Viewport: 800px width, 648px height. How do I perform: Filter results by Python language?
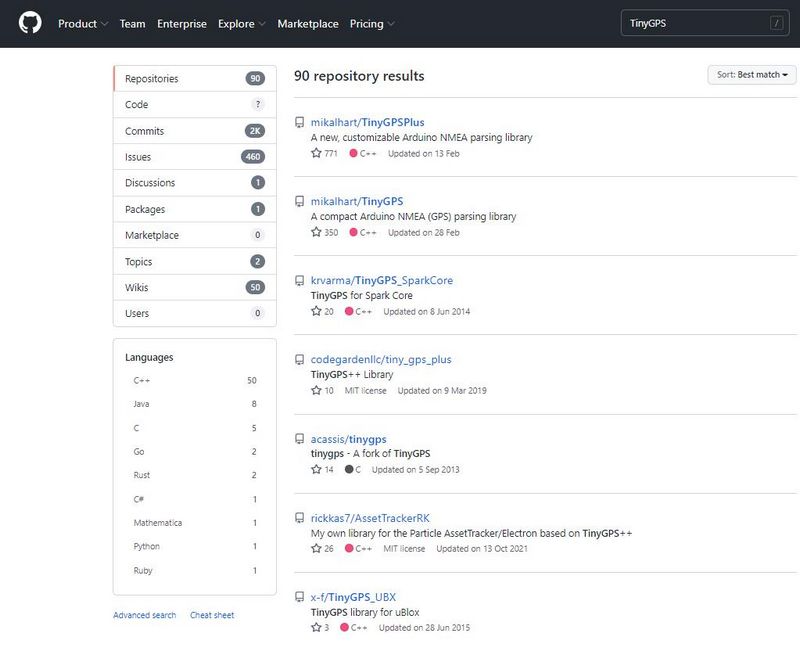[x=195, y=546]
